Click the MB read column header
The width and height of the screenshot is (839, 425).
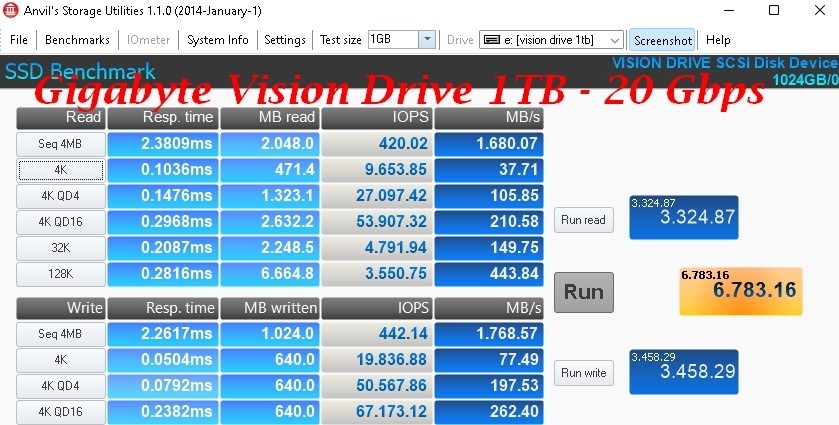270,118
